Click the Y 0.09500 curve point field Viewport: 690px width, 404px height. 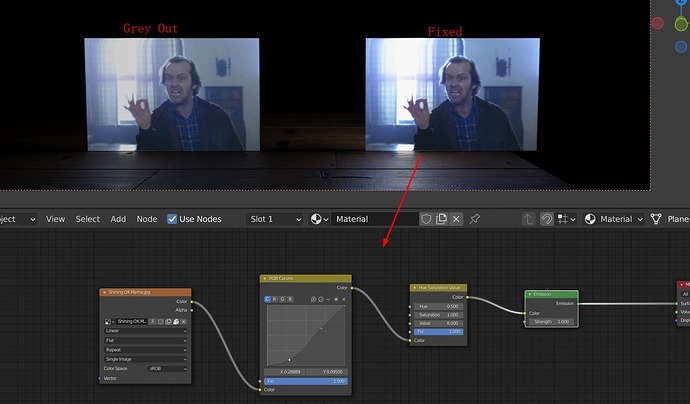click(327, 372)
